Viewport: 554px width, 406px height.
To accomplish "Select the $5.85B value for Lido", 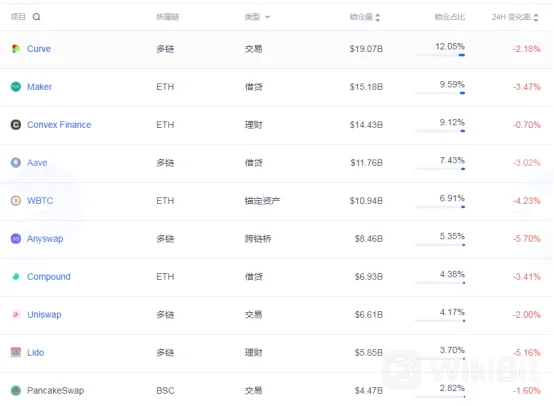I will coord(369,352).
